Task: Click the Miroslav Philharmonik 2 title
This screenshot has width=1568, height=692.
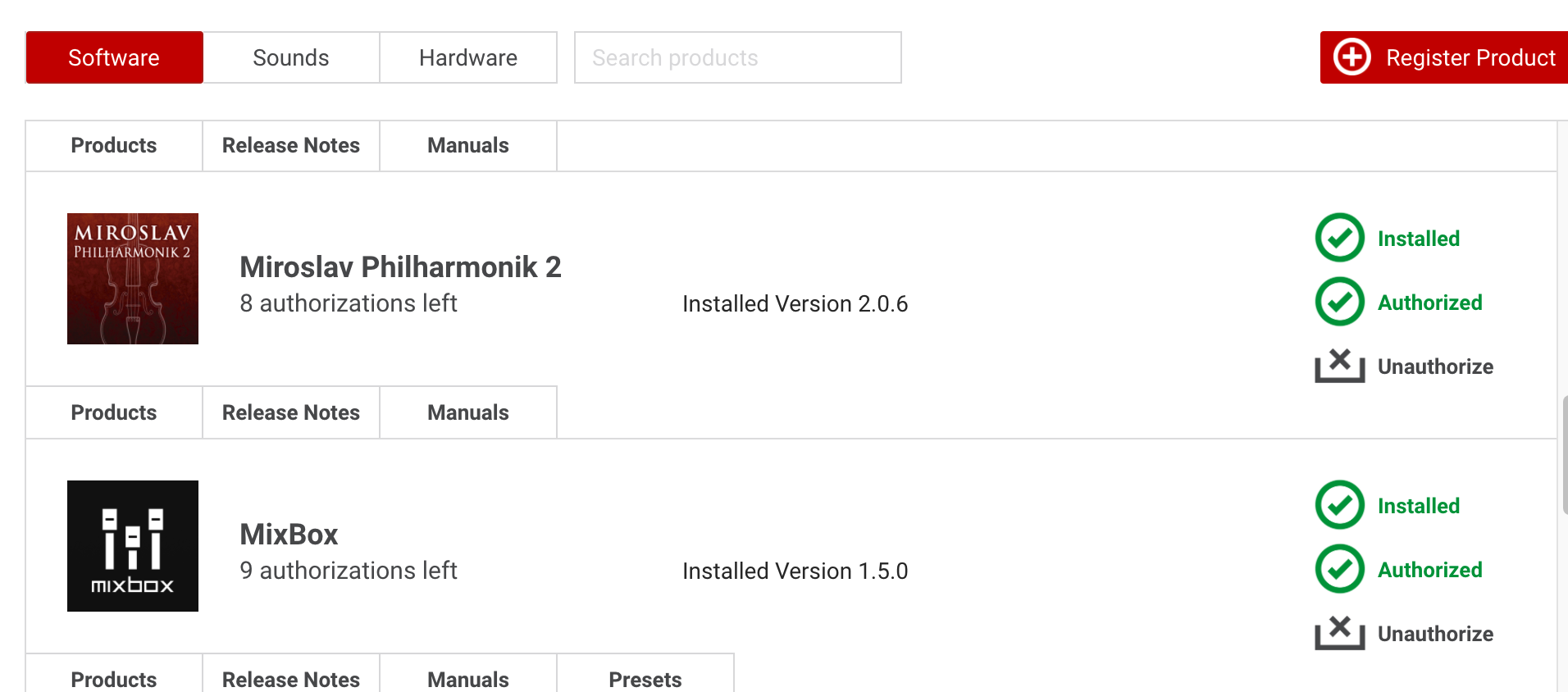Action: [400, 267]
